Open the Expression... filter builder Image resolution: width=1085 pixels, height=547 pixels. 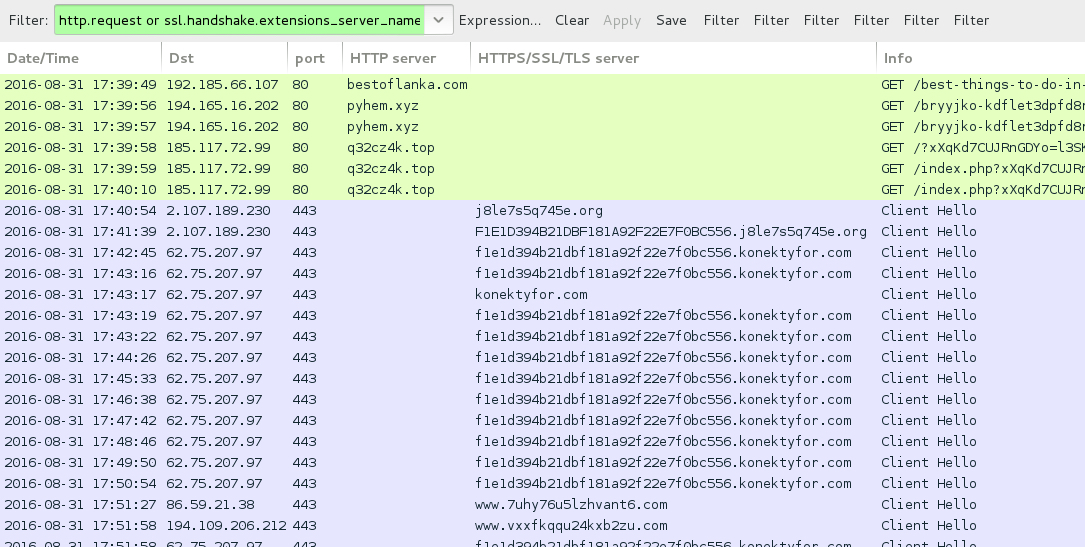click(500, 20)
